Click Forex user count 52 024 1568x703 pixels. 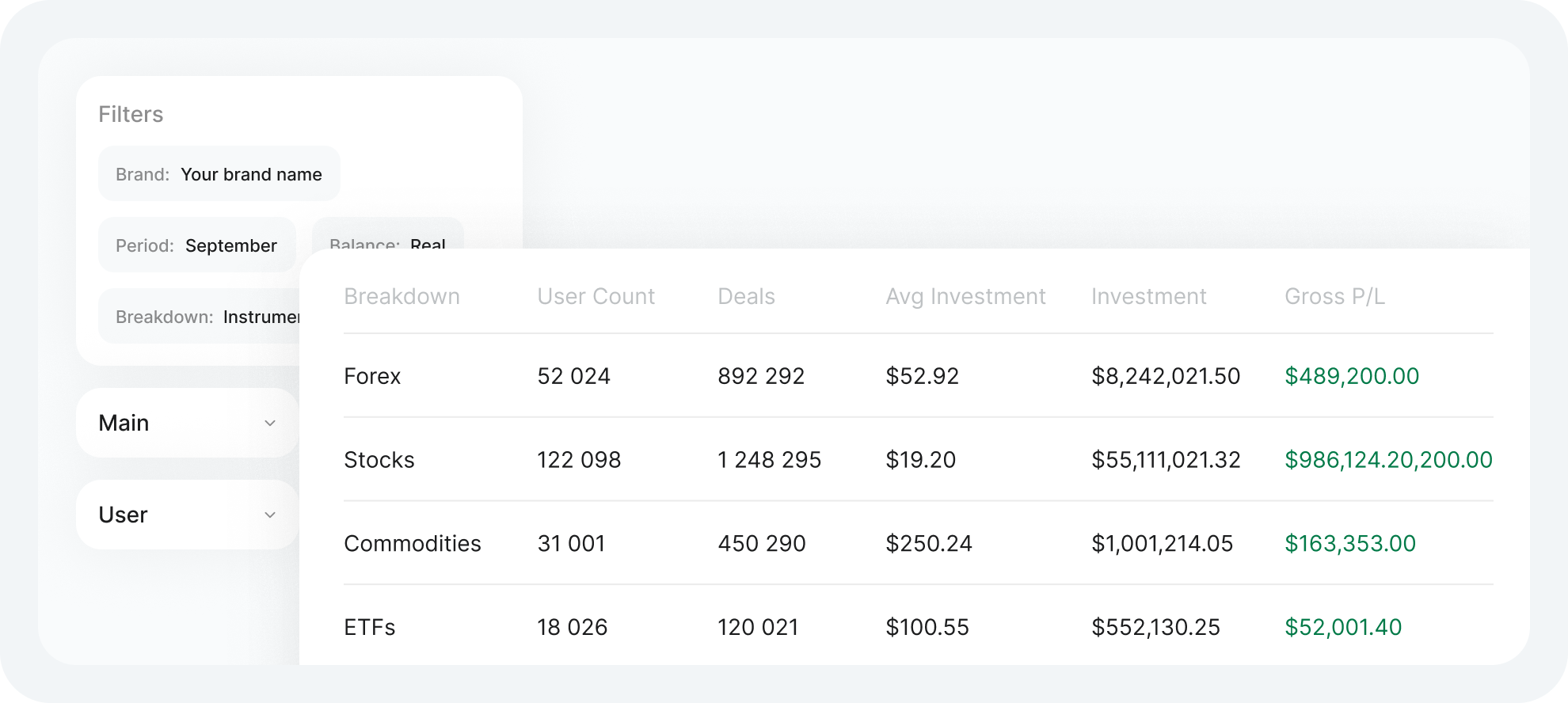[573, 376]
